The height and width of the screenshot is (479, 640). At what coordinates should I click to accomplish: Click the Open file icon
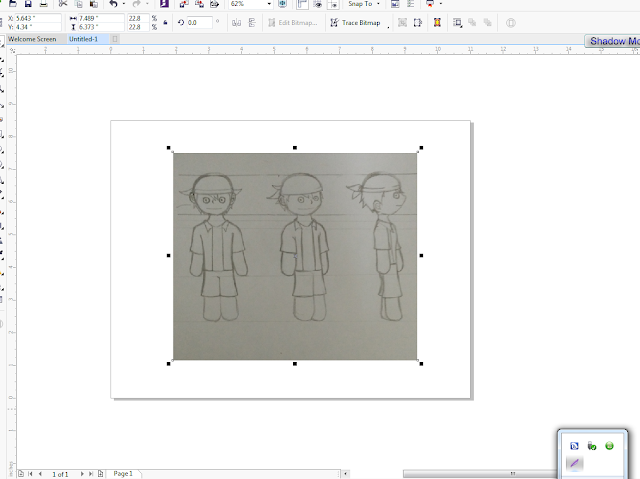(x=13, y=4)
